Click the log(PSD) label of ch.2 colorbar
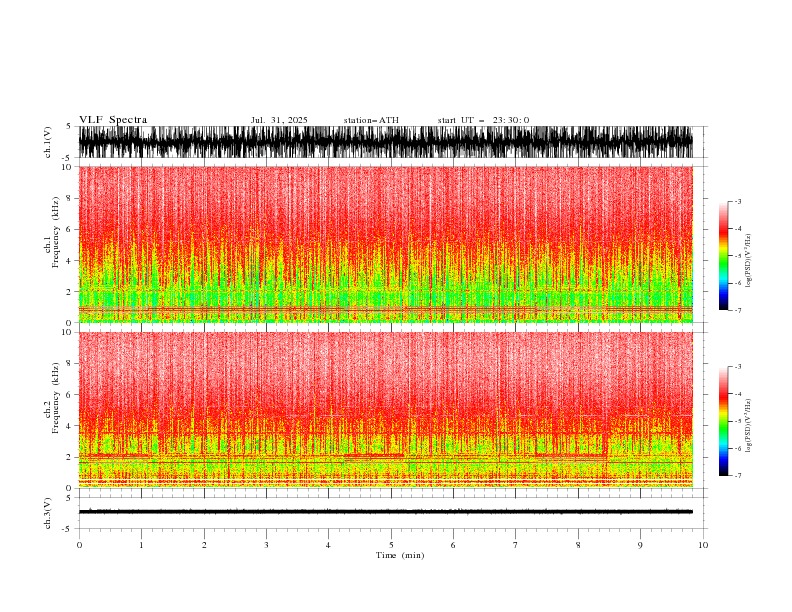Screen dimensions: 792x612 tap(749, 426)
